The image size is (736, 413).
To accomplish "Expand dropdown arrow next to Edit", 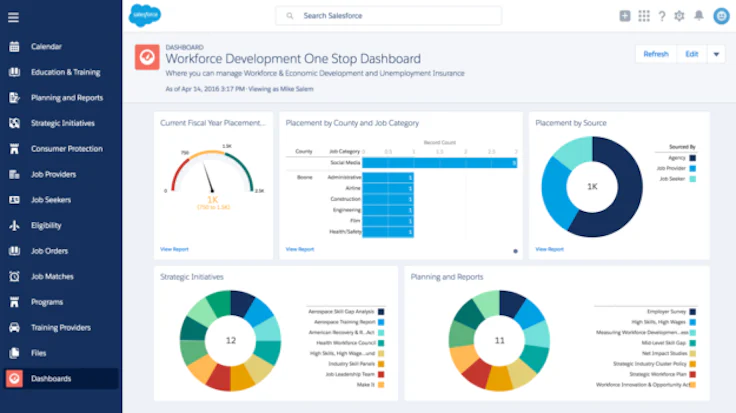I will (716, 54).
